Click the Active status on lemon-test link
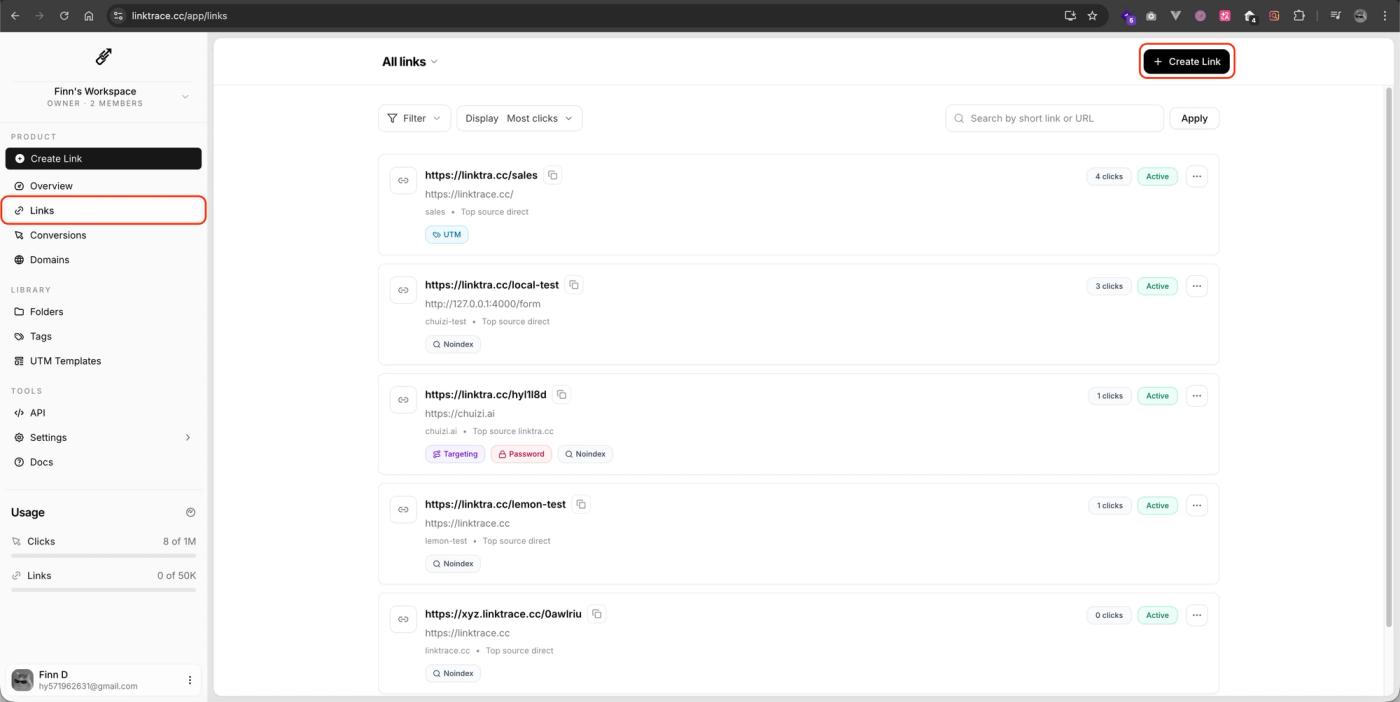 tap(1157, 506)
